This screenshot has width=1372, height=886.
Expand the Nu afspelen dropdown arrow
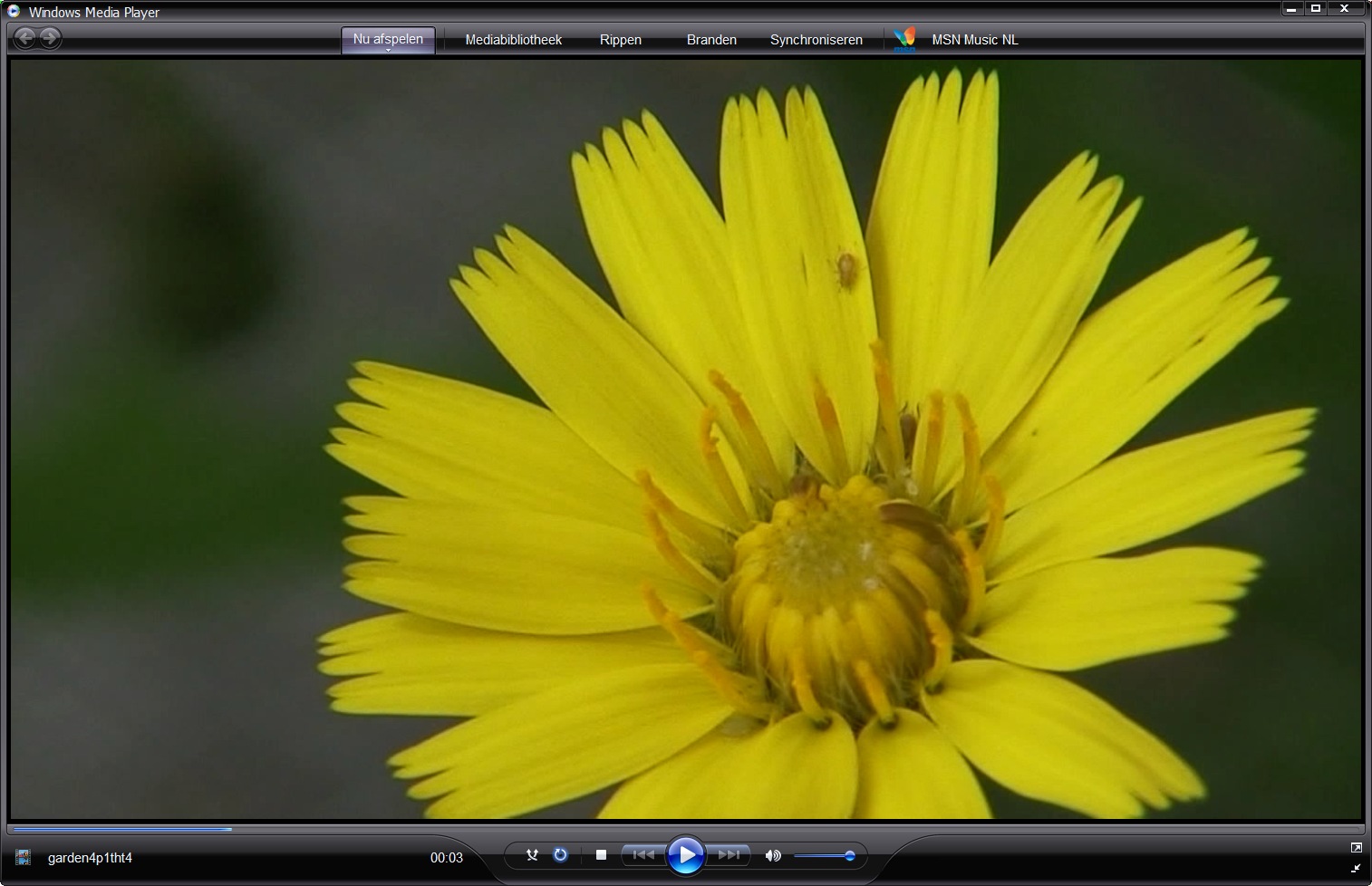tap(388, 51)
